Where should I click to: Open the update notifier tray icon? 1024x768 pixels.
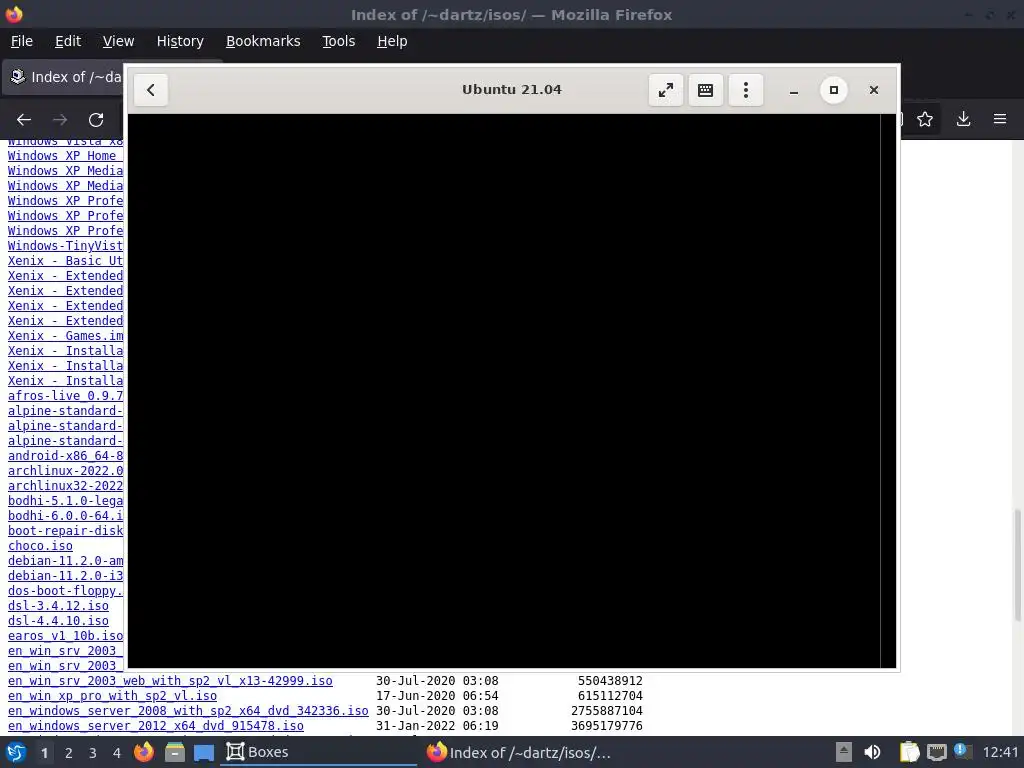(962, 751)
